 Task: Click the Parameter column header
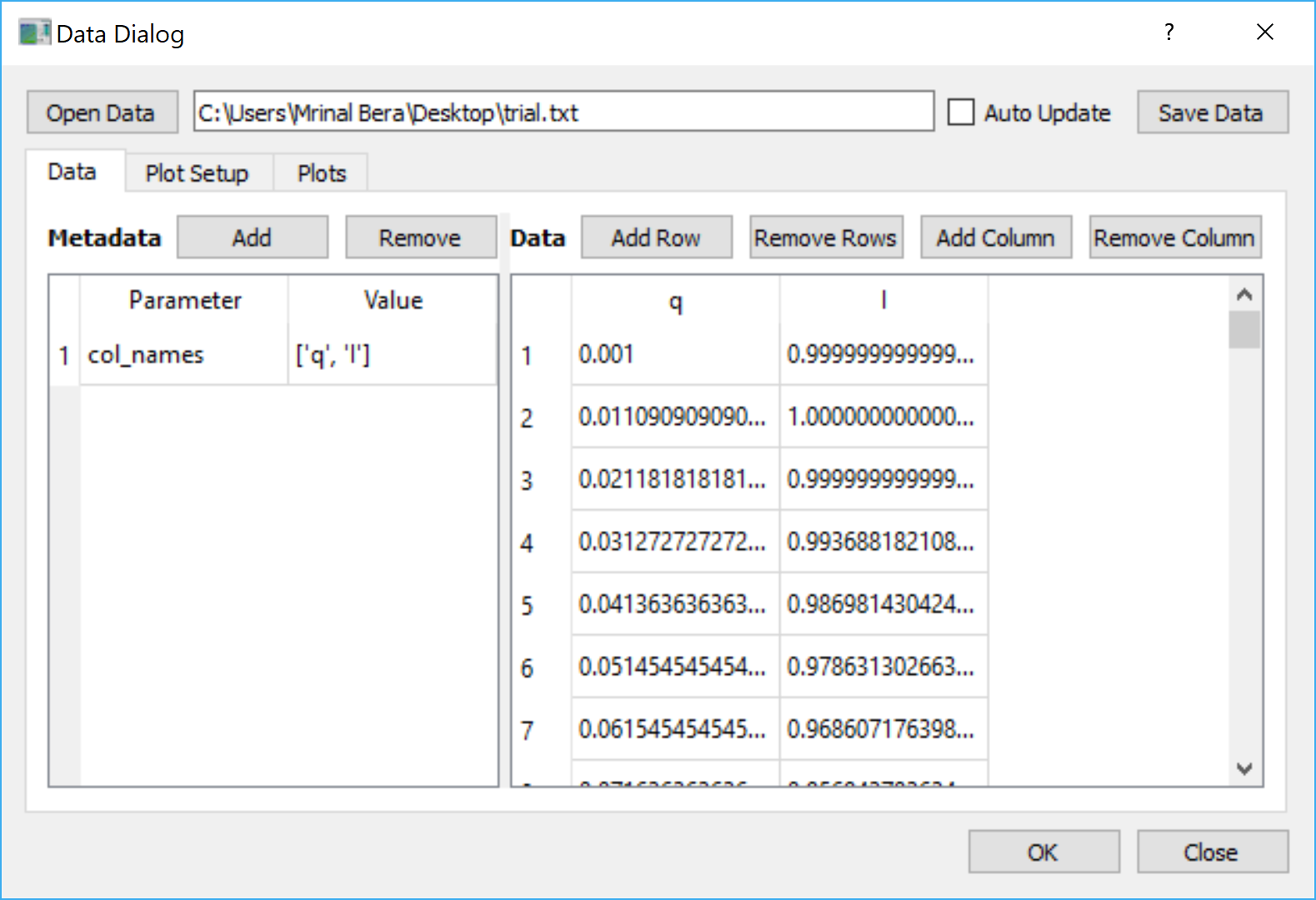184,300
